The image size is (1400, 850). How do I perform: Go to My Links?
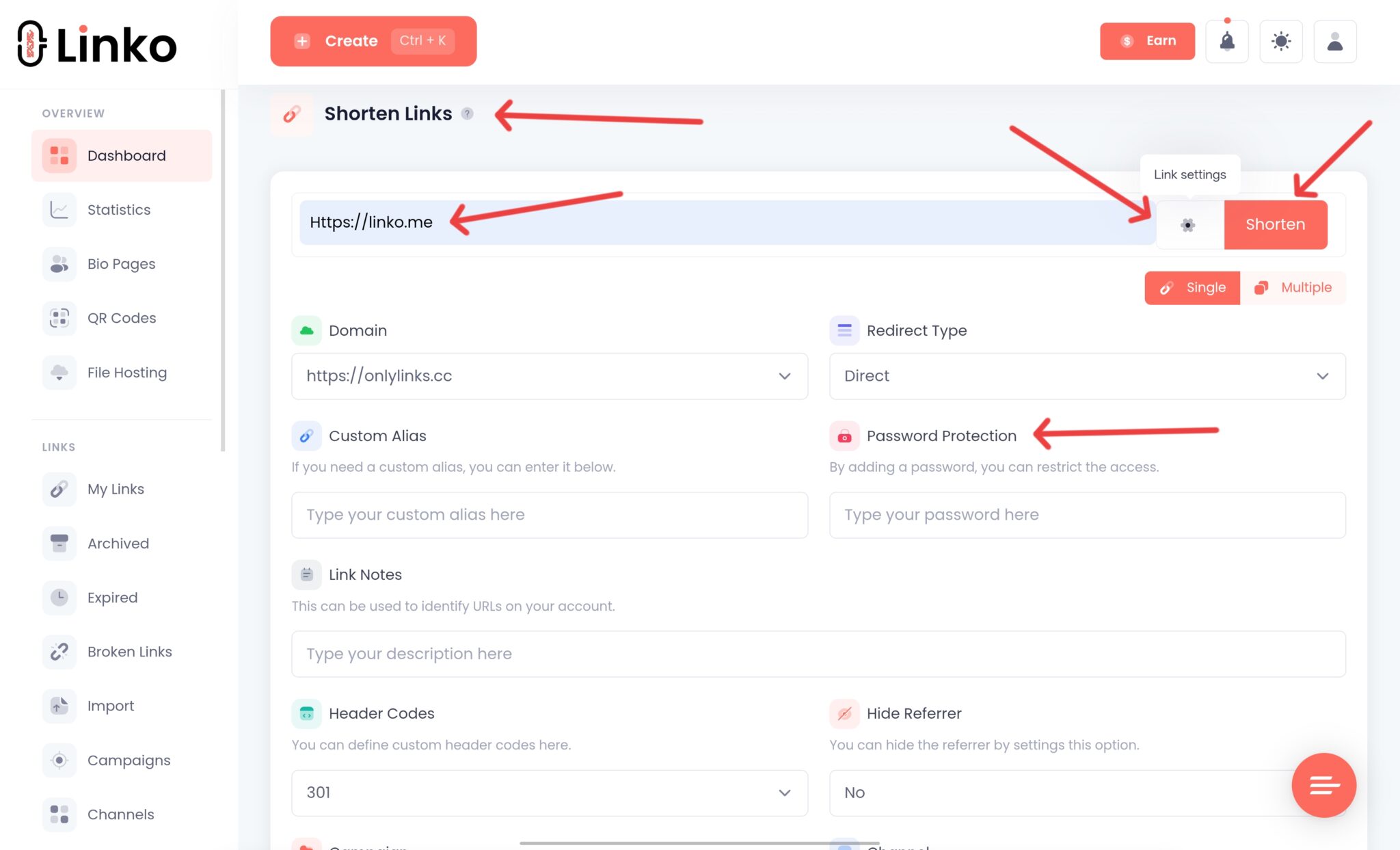coord(122,489)
